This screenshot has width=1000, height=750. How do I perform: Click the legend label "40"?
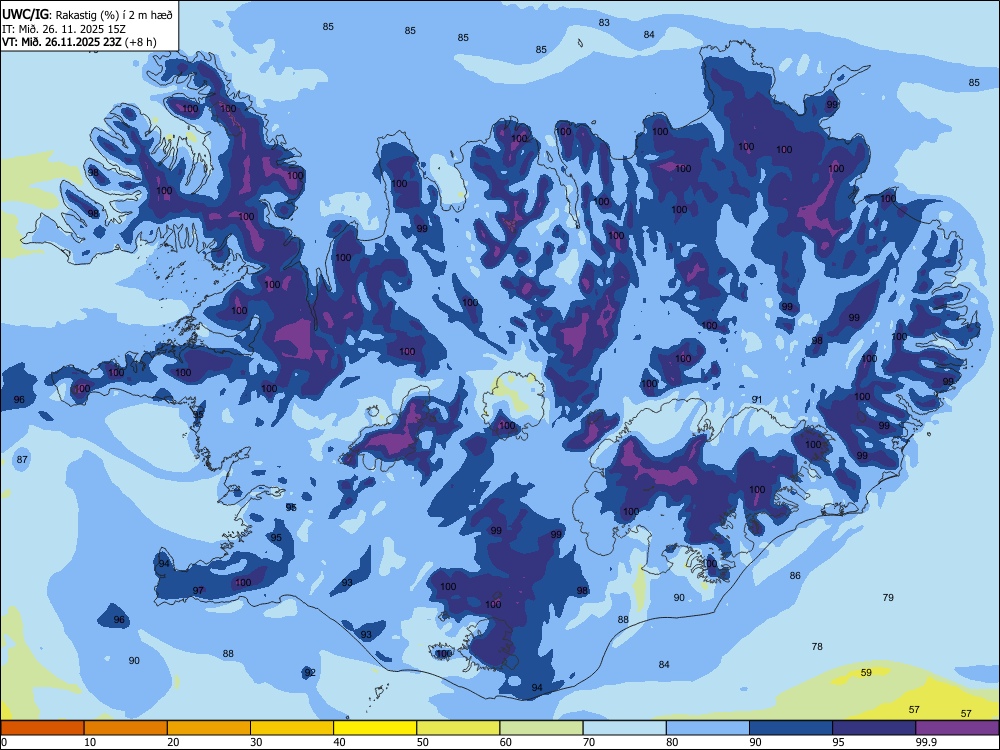(x=339, y=742)
